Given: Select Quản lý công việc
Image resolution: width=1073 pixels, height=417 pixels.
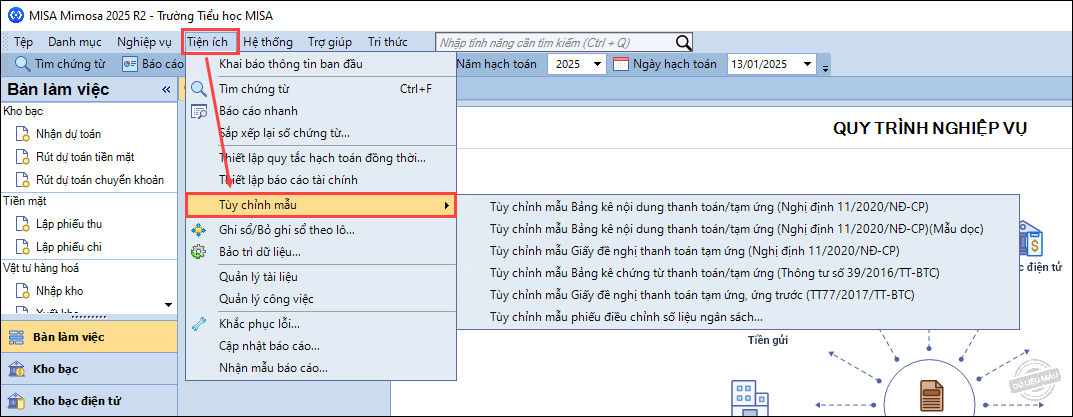Looking at the screenshot, I should point(320,299).
